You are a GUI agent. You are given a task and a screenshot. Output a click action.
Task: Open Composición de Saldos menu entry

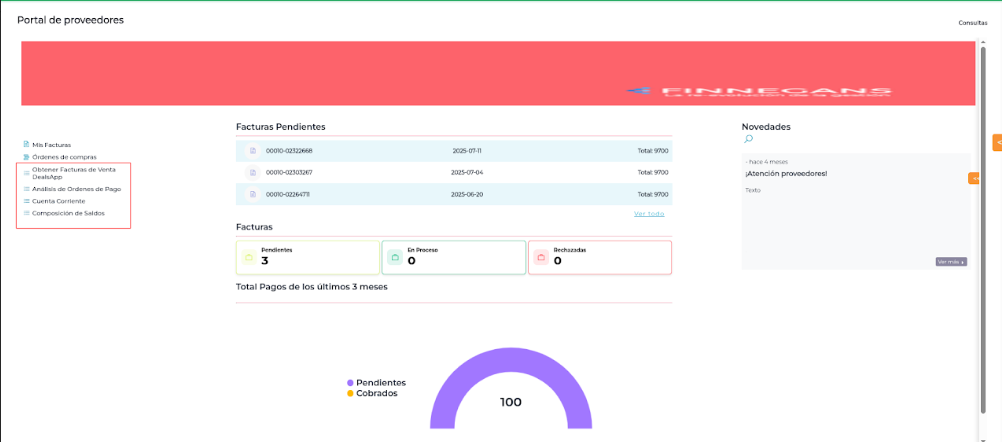pyautogui.click(x=68, y=213)
